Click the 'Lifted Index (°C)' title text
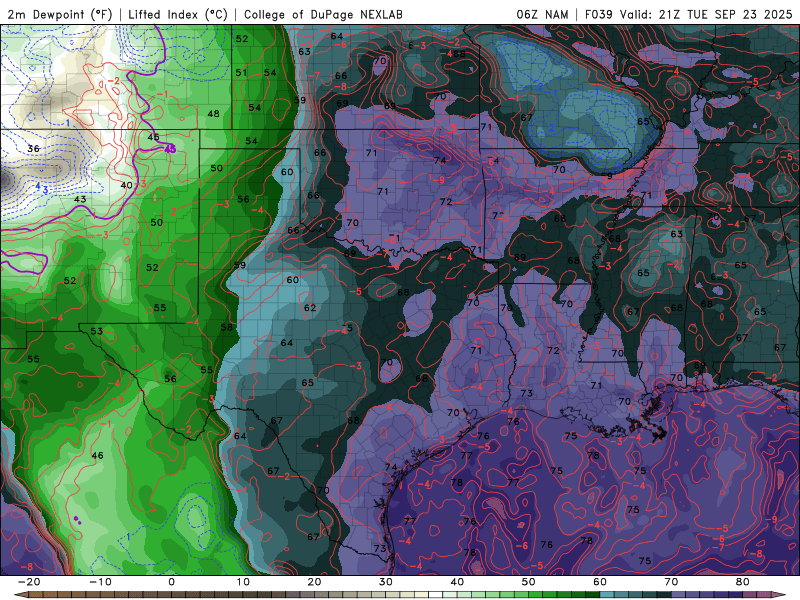The width and height of the screenshot is (800, 600). click(178, 14)
